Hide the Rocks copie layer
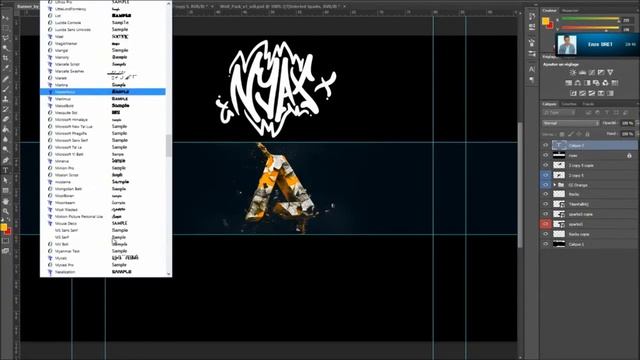Viewport: 640px width, 360px height. (x=546, y=234)
